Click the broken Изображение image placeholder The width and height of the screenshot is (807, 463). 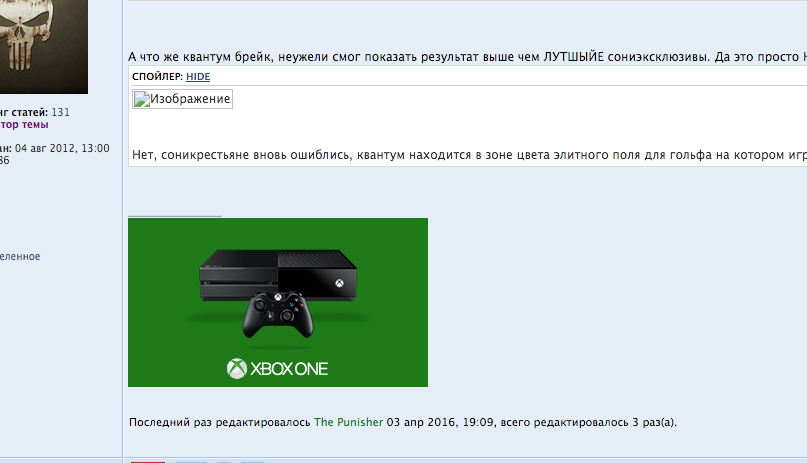click(182, 99)
